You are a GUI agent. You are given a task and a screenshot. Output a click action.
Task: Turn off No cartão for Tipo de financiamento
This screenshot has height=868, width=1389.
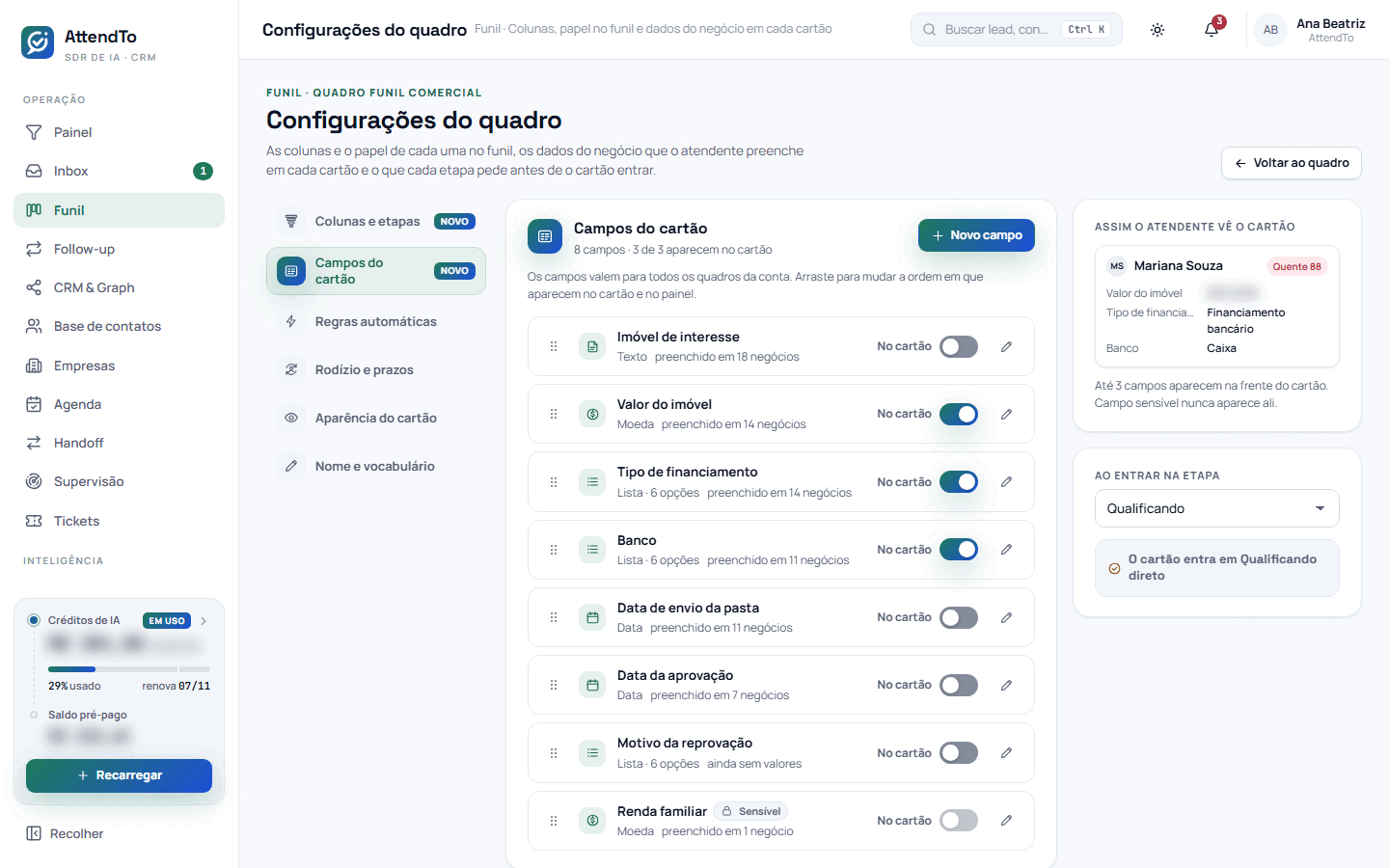click(959, 482)
